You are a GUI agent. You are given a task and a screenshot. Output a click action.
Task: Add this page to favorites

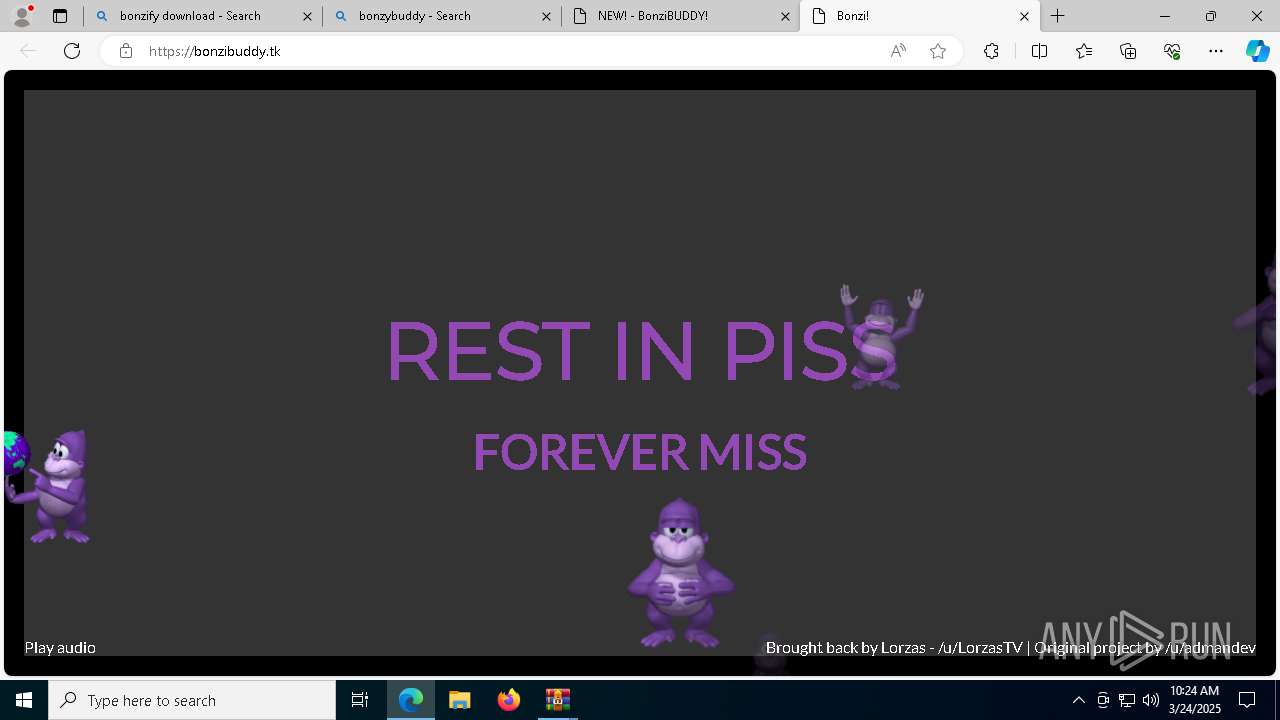[x=938, y=51]
